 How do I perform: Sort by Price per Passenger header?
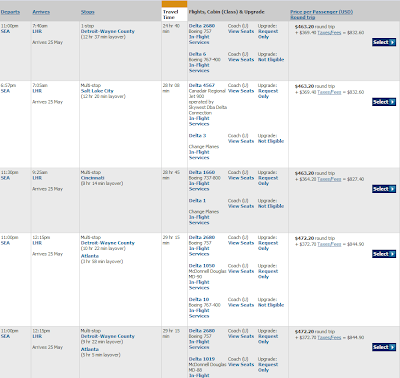pos(321,14)
